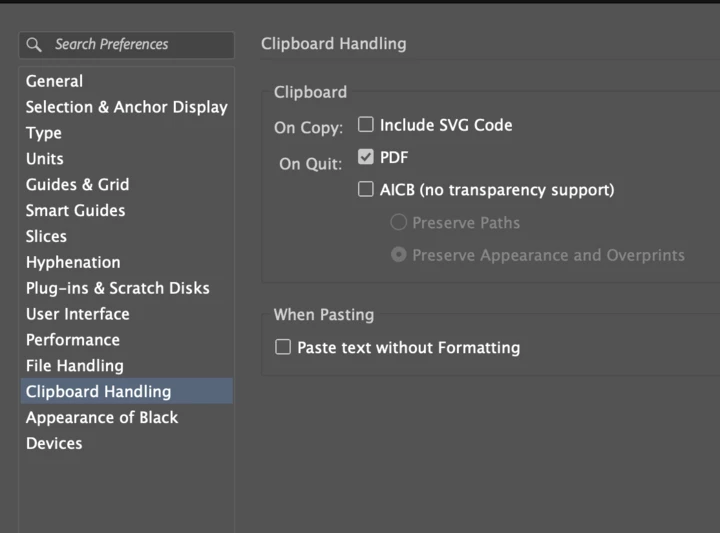Image resolution: width=720 pixels, height=533 pixels.
Task: Click the search magnifier icon
Action: click(35, 45)
